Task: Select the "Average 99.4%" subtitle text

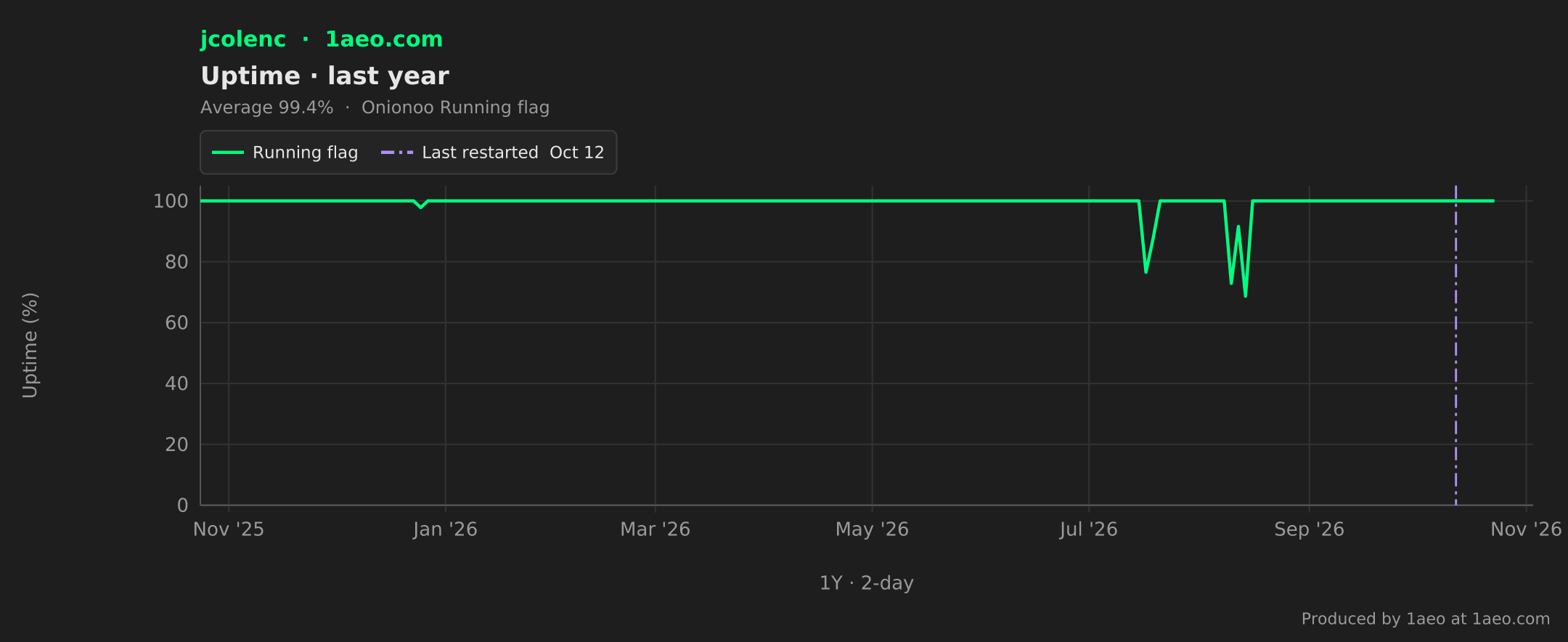Action: (x=267, y=107)
